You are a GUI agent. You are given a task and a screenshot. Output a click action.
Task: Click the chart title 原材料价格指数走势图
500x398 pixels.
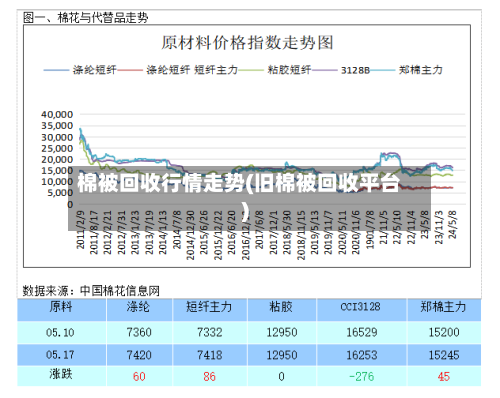click(247, 43)
